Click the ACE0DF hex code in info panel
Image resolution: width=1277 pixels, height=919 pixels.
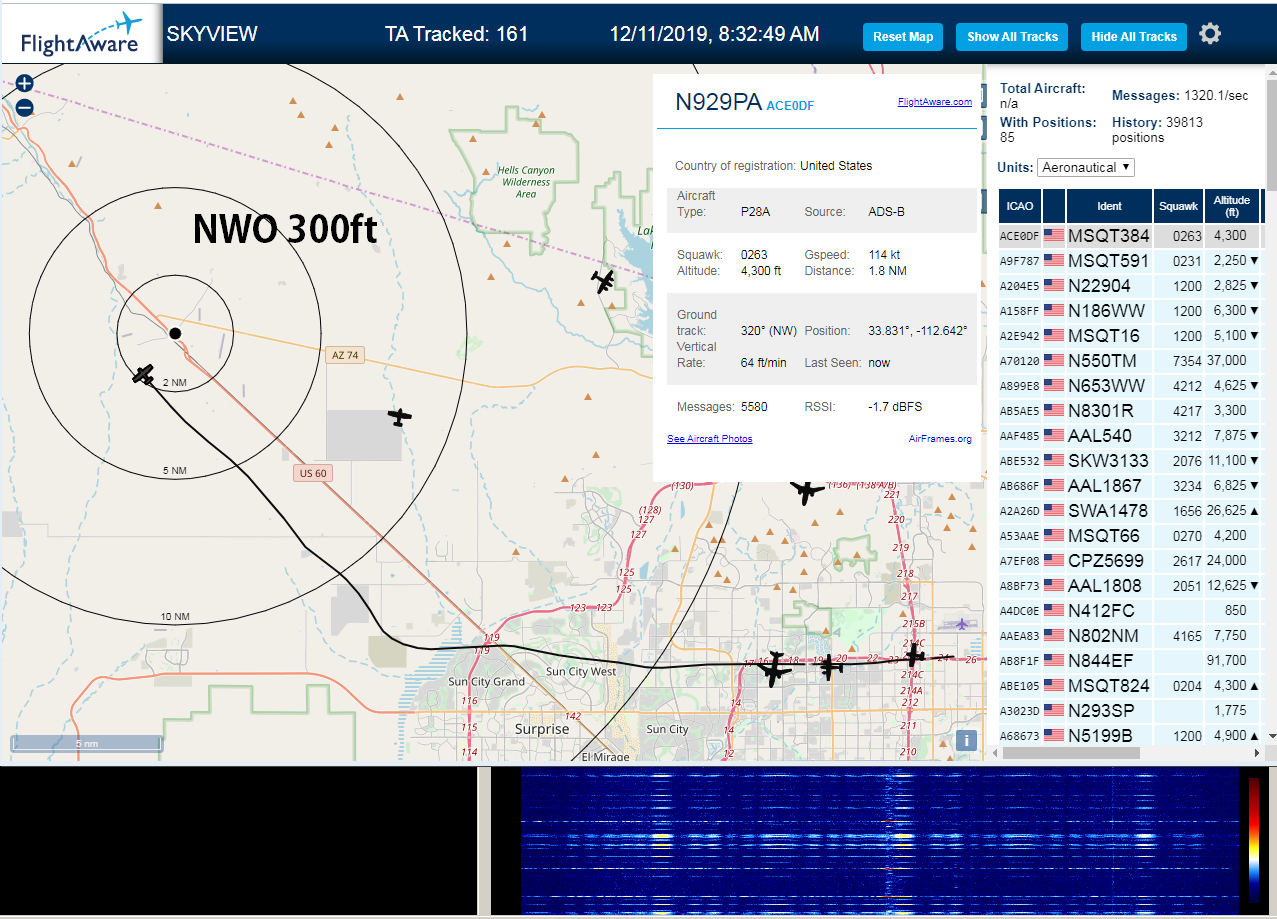click(x=790, y=105)
